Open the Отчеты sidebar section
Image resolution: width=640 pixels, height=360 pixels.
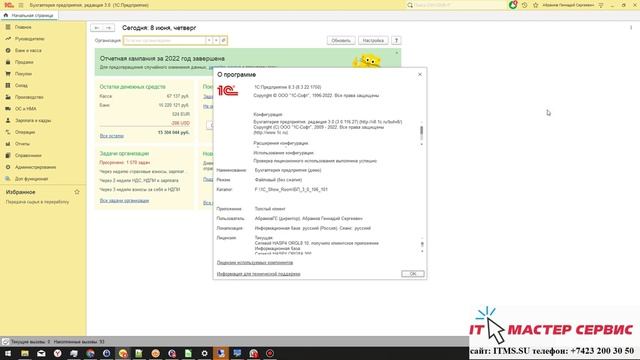point(22,144)
